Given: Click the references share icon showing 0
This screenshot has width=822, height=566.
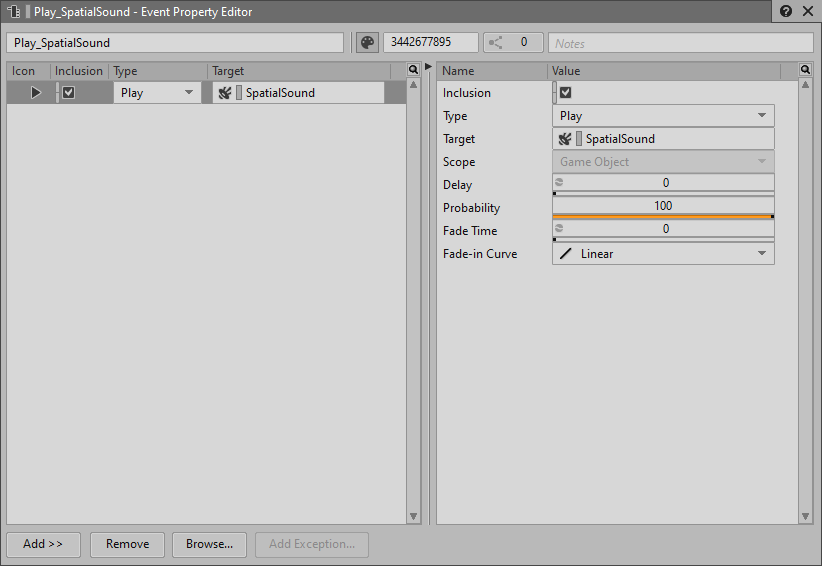Looking at the screenshot, I should click(x=495, y=43).
